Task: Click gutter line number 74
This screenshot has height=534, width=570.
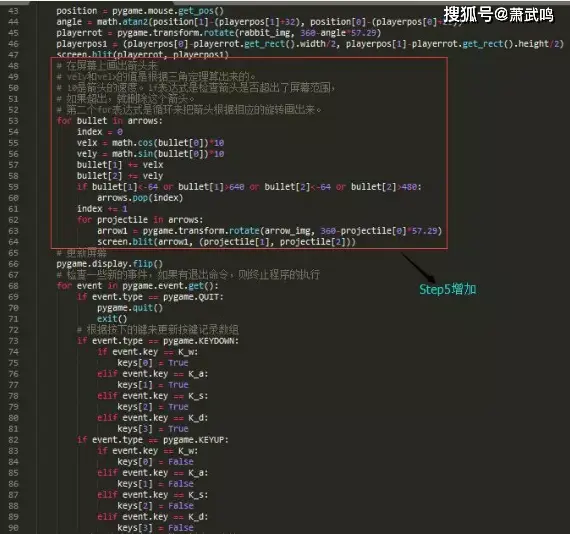Action: pyautogui.click(x=13, y=352)
